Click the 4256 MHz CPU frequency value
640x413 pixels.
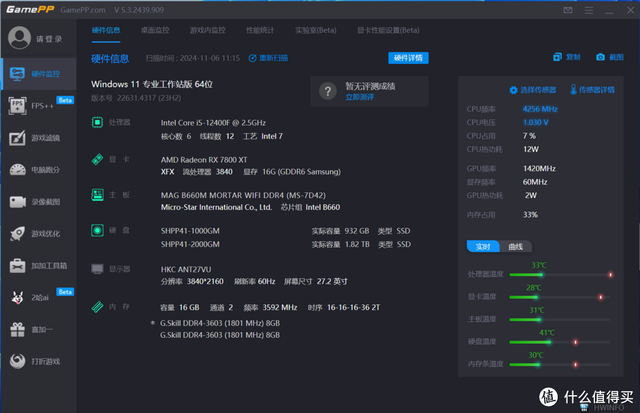[540, 109]
